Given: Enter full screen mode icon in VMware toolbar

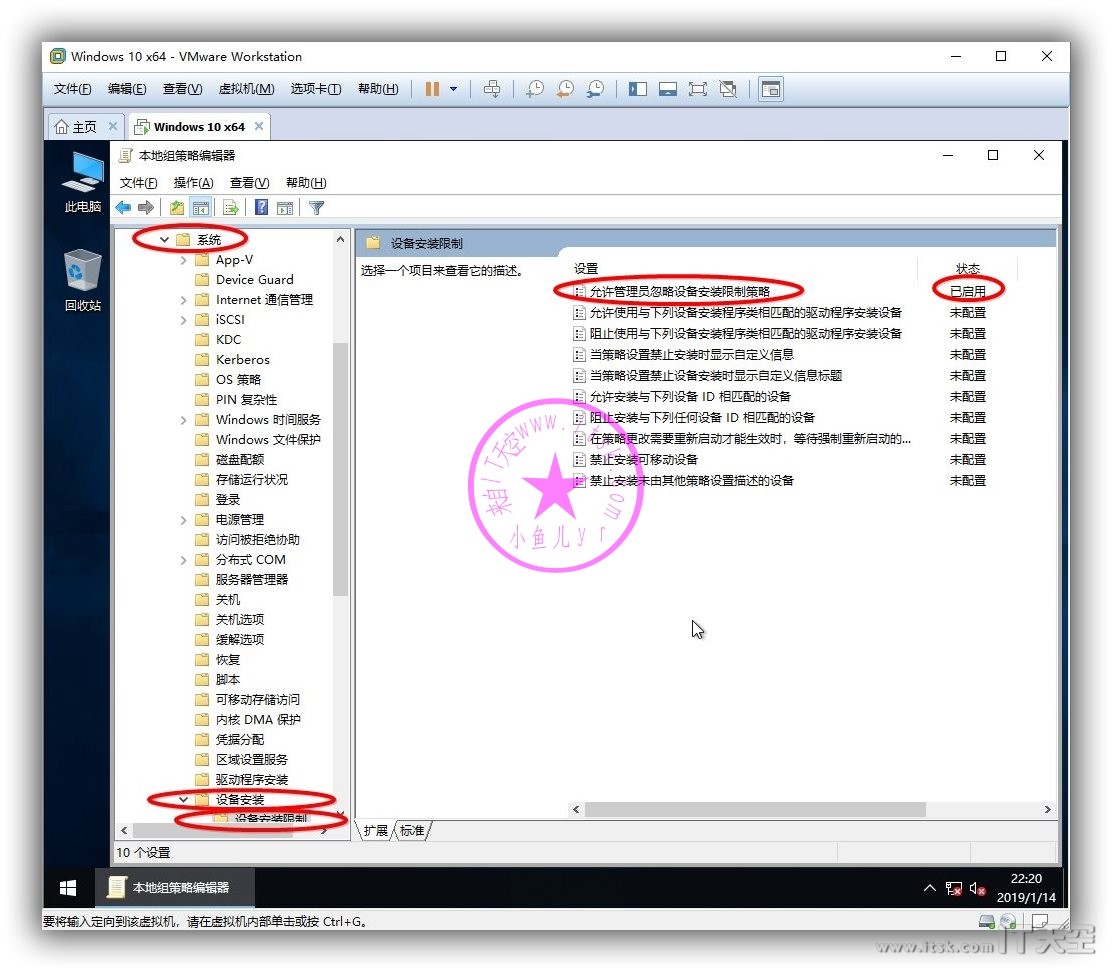Looking at the screenshot, I should 698,89.
